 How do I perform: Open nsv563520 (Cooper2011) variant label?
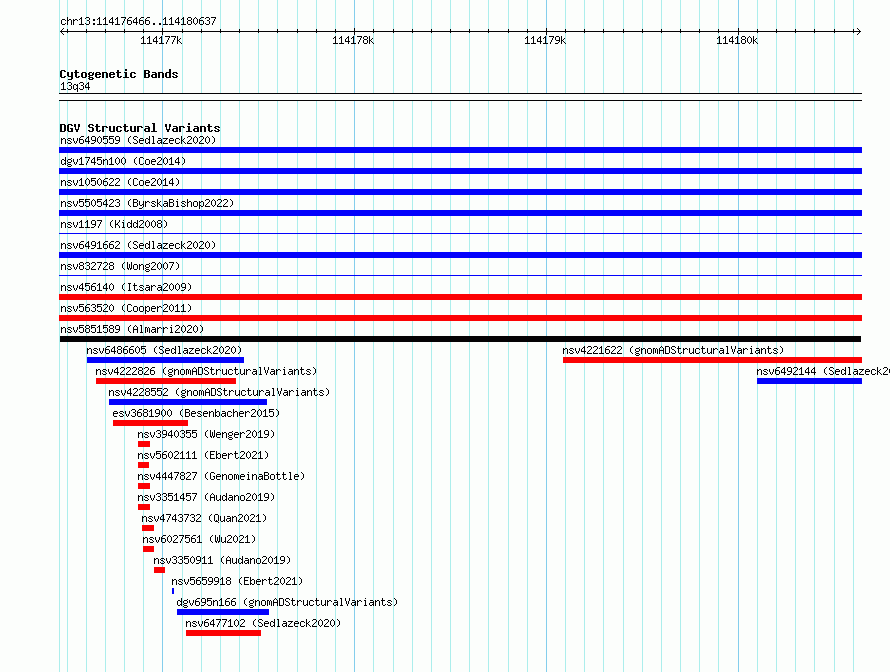(126, 308)
